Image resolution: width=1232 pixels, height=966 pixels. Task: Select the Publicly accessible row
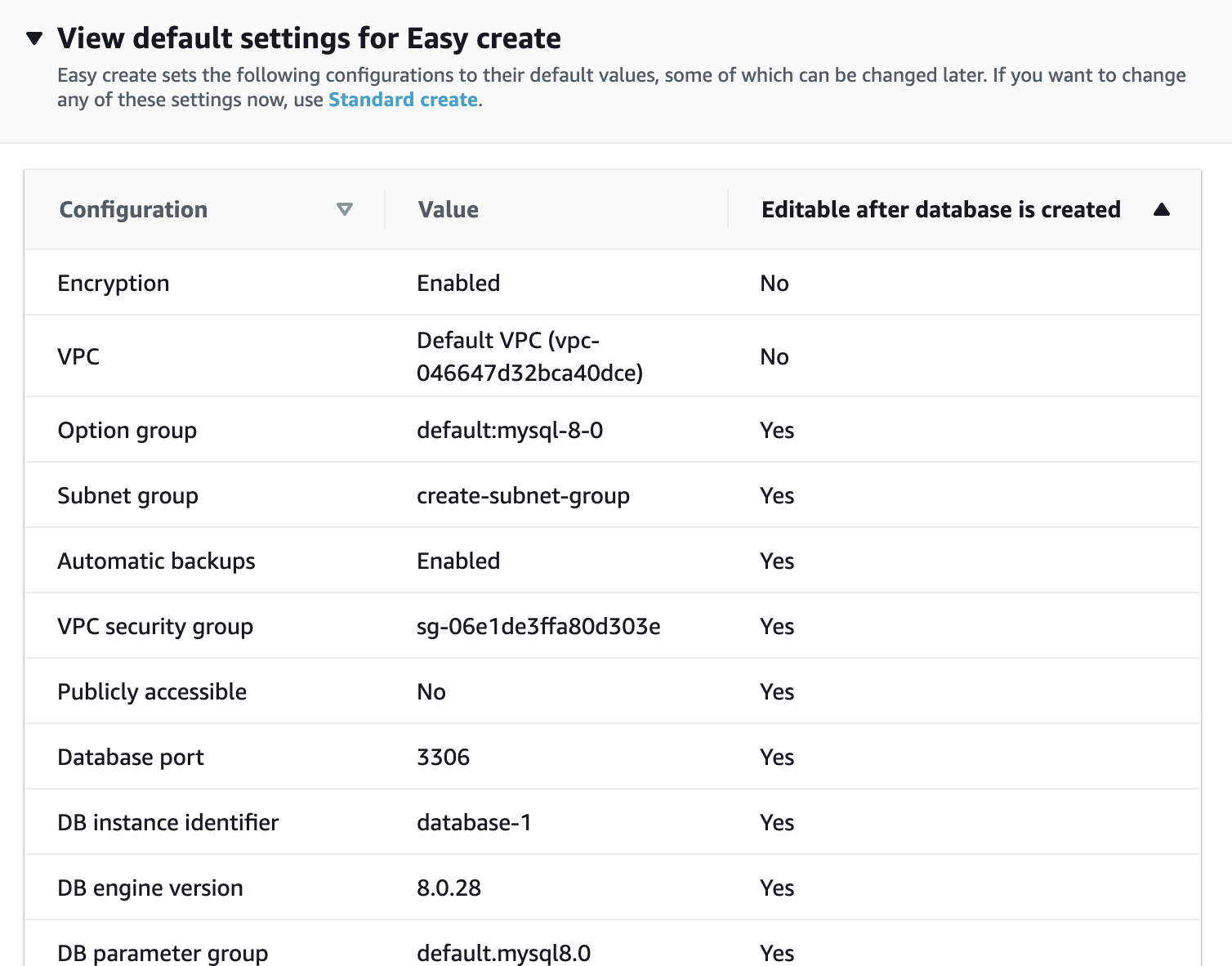tap(152, 691)
